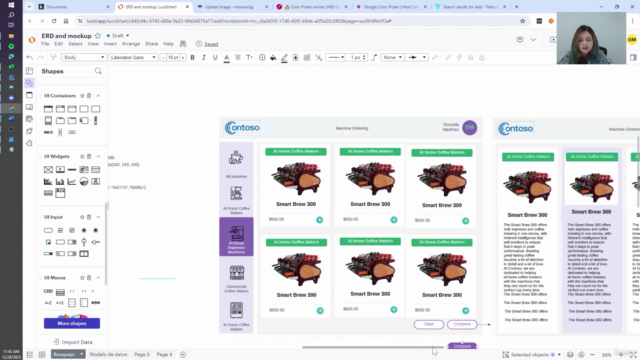Viewport: 640px width, 360px height.
Task: Open the Body text style dropdown
Action: [x=84, y=58]
